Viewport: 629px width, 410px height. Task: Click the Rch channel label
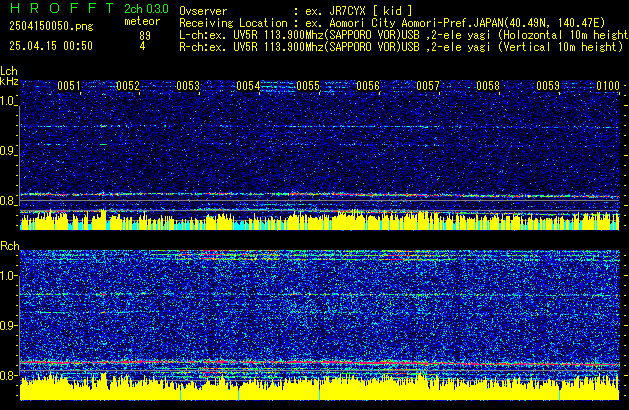[10, 246]
